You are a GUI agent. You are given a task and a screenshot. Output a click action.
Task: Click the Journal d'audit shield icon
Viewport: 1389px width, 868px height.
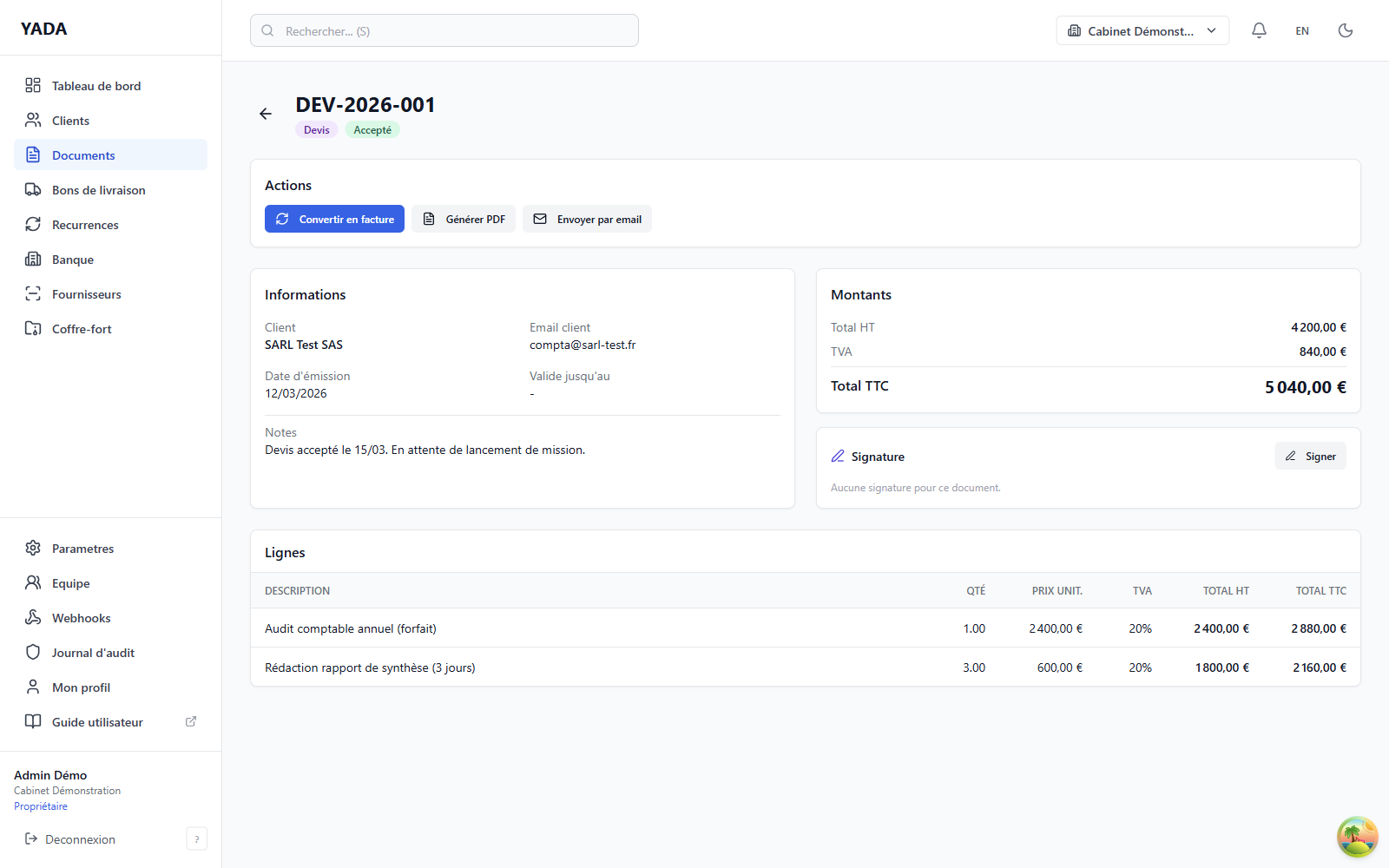click(33, 652)
